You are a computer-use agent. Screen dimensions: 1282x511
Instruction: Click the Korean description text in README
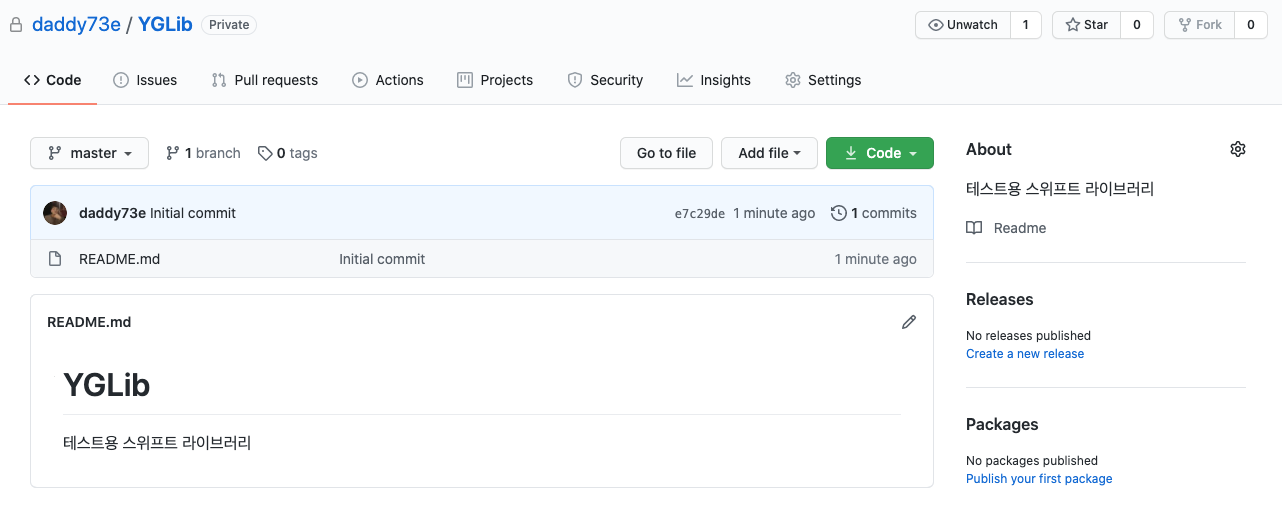tap(157, 442)
